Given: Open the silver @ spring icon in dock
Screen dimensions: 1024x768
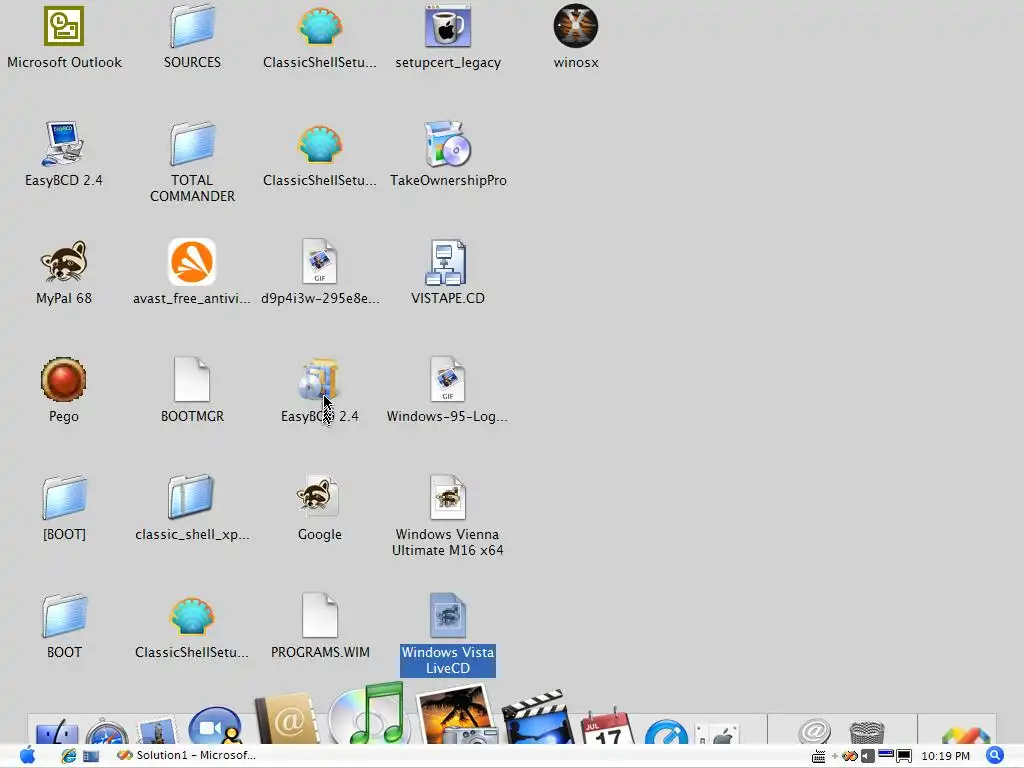Looking at the screenshot, I should (814, 731).
